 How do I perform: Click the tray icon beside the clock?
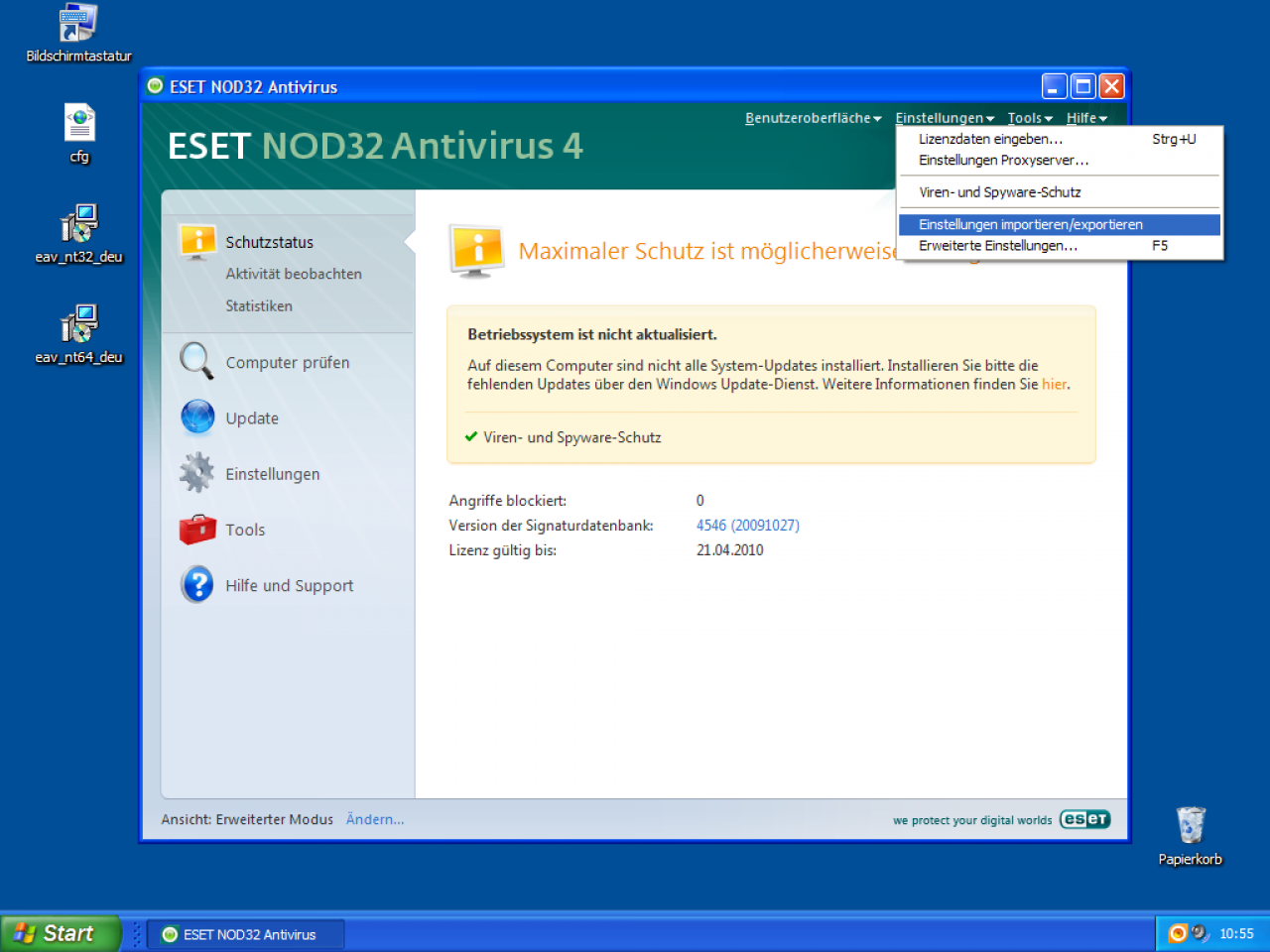click(1200, 933)
